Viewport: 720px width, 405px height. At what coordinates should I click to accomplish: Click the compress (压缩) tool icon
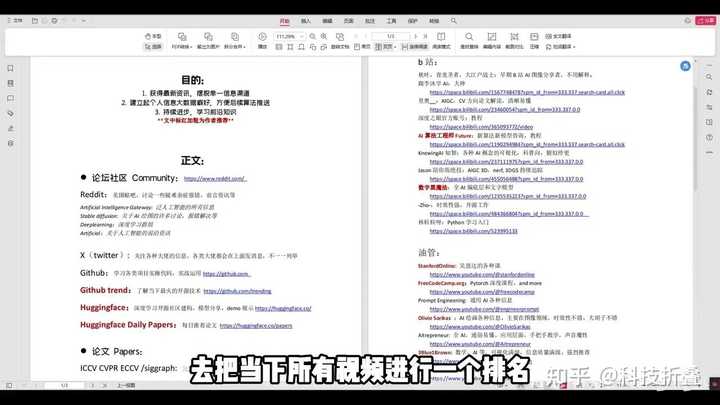536,40
